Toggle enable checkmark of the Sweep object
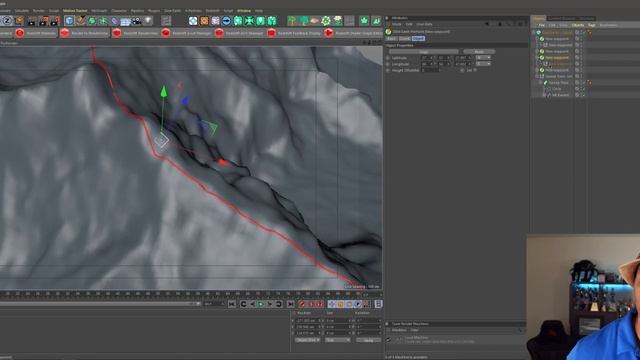The image size is (640, 360). click(x=583, y=82)
